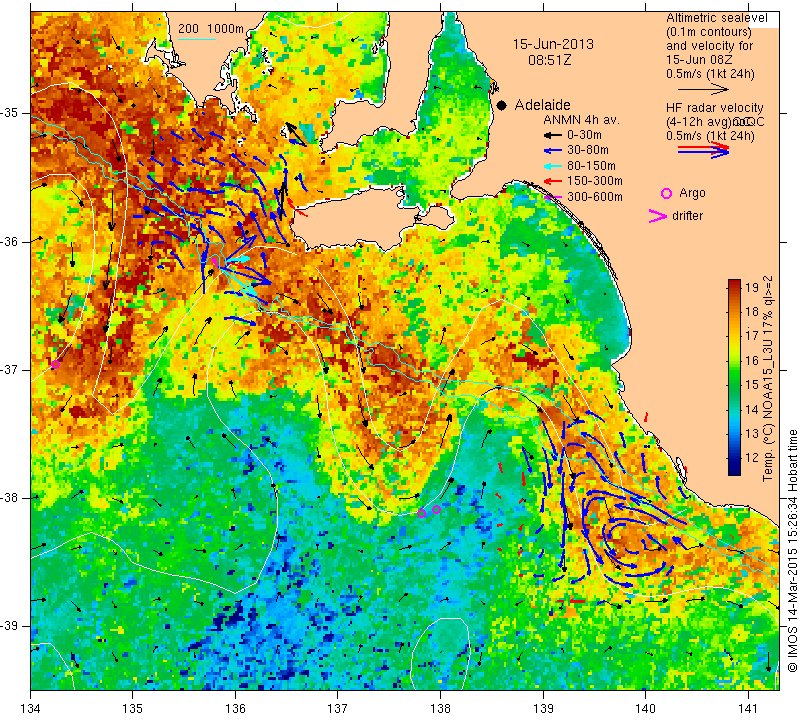The height and width of the screenshot is (720, 800).
Task: Click the red 150-300m legend arrow
Action: (x=552, y=181)
